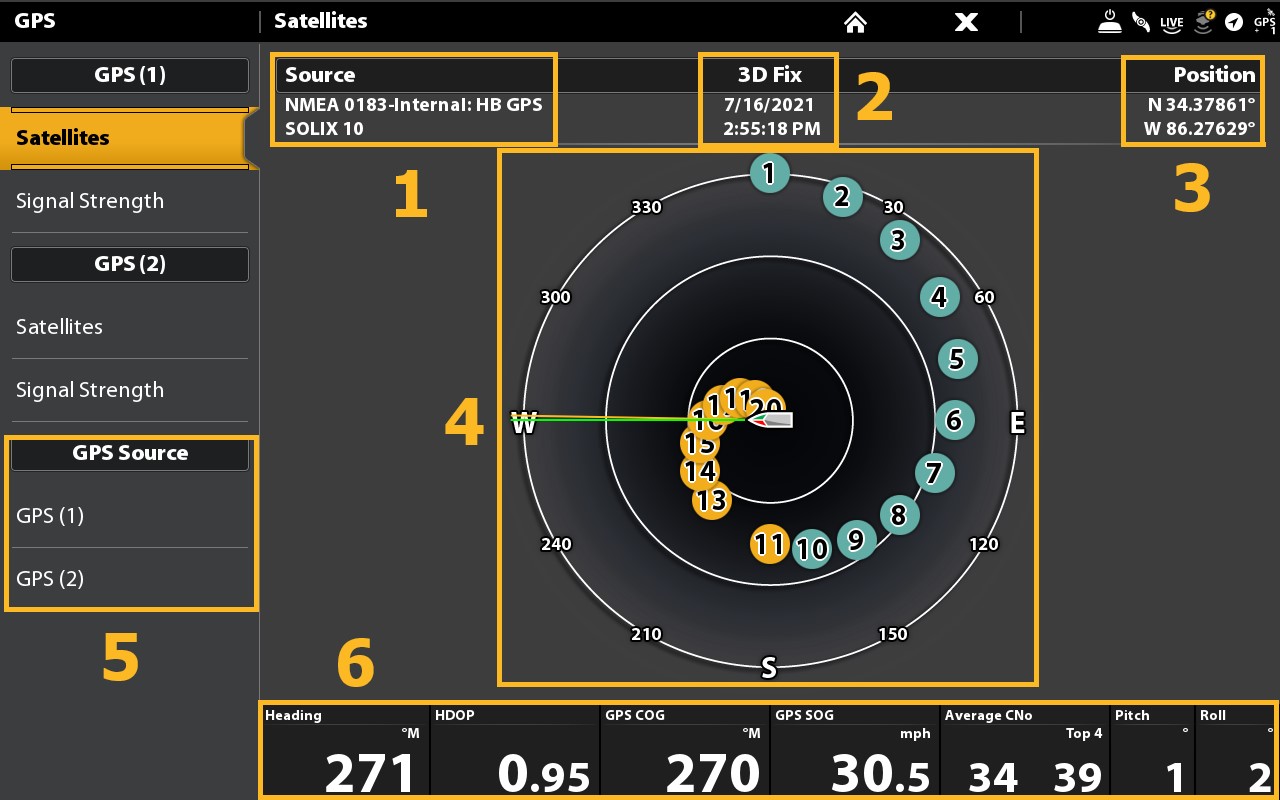1280x800 pixels.
Task: Select orange satellite 13 on sky chart
Action: pos(711,499)
